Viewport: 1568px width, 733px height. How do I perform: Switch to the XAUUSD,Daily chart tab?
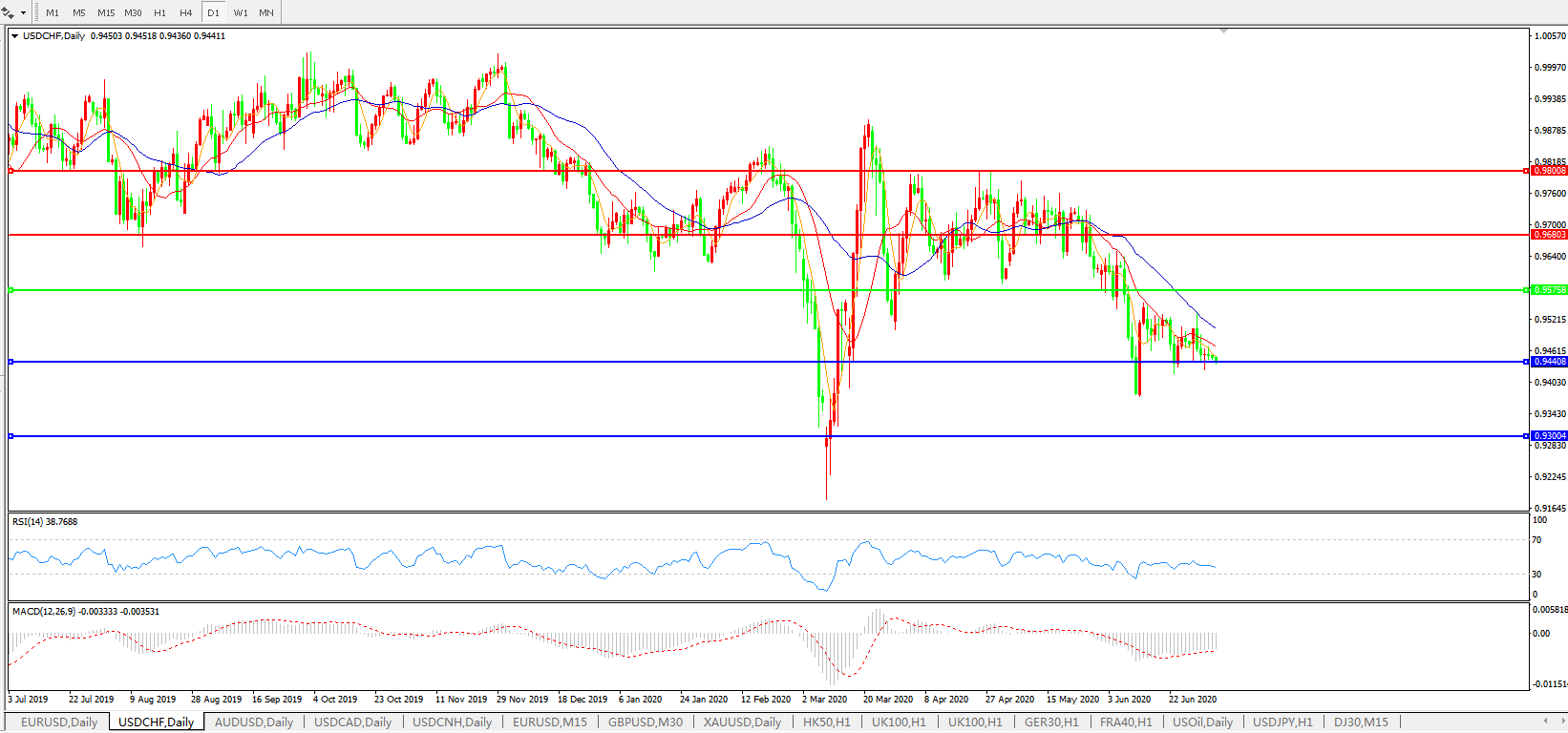tap(742, 723)
